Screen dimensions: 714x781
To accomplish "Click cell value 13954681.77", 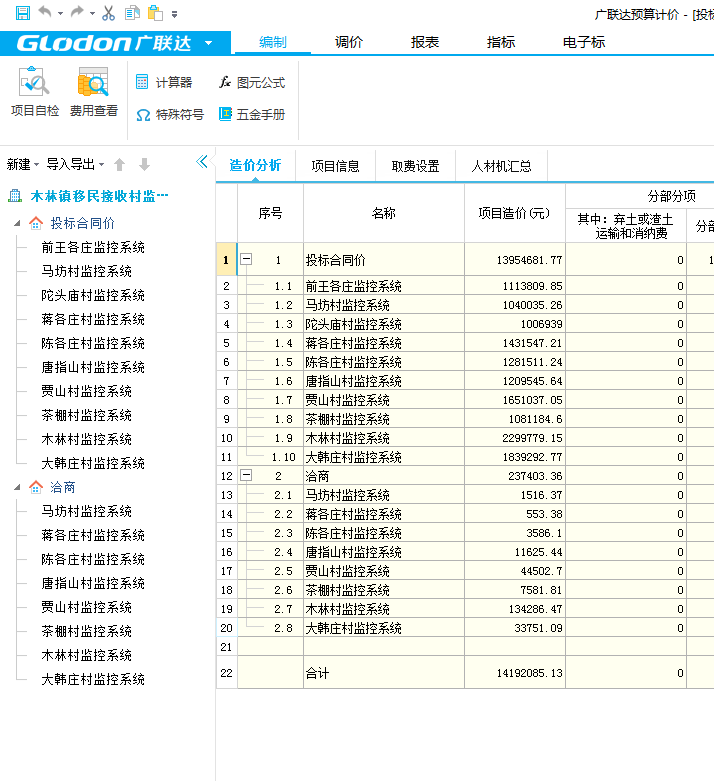I will [515, 260].
